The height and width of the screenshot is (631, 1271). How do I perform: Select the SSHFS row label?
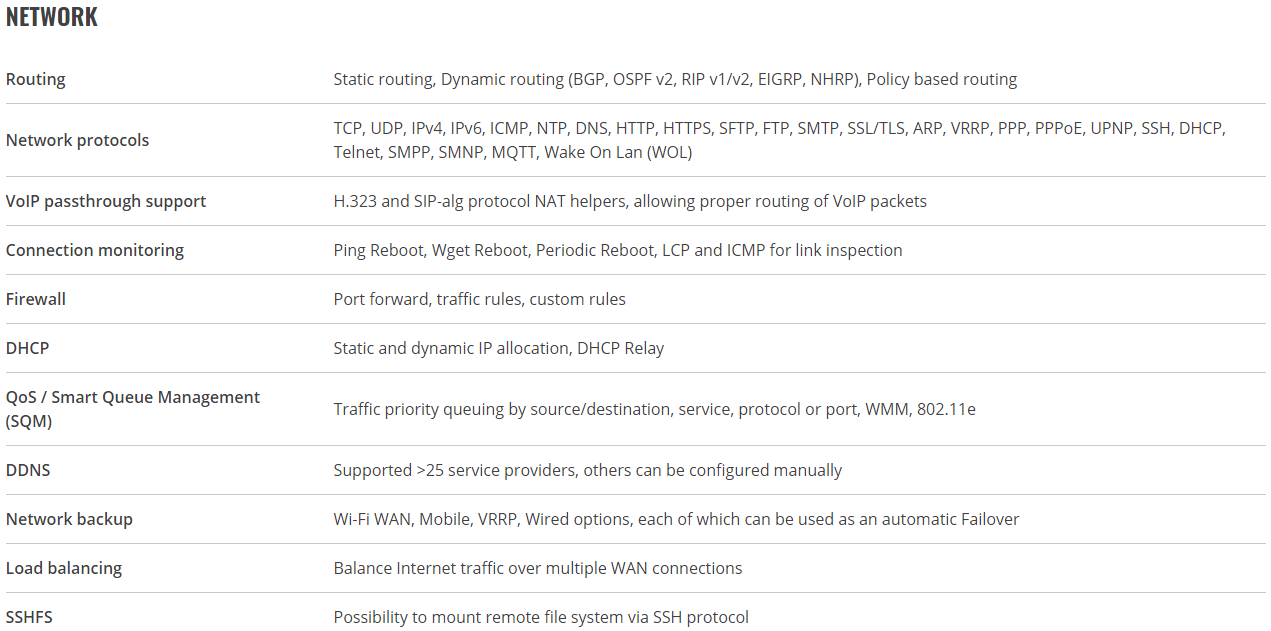[x=30, y=617]
